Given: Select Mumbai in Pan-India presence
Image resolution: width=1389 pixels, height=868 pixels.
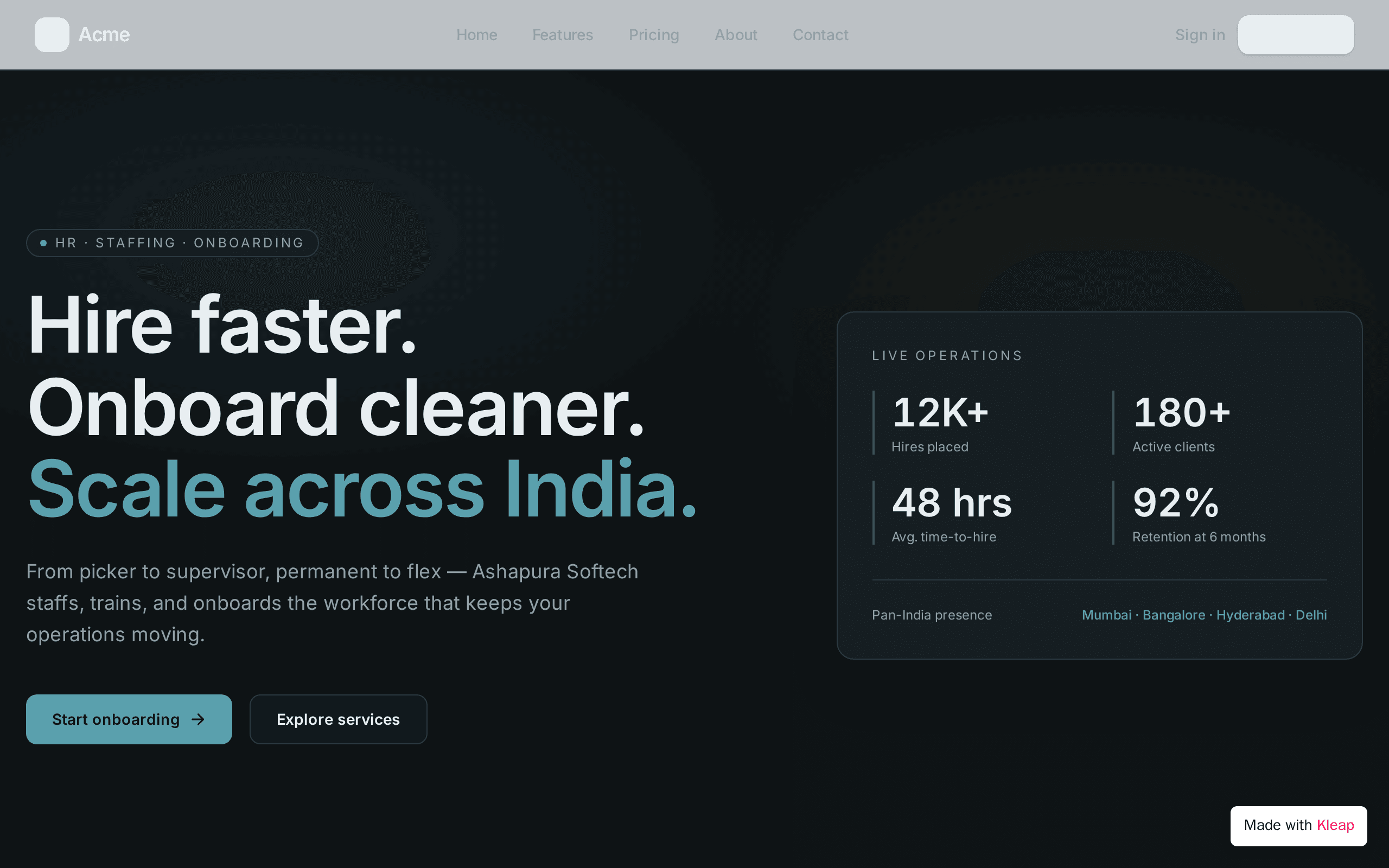Looking at the screenshot, I should tap(1106, 615).
